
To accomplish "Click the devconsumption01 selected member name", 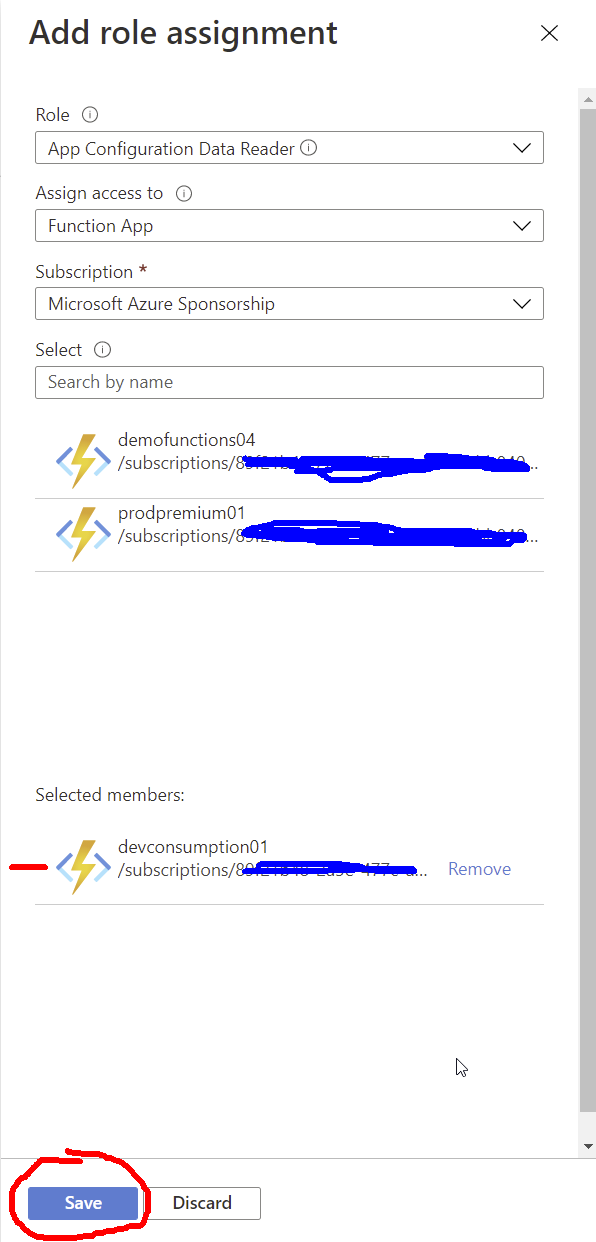I will pos(193,847).
